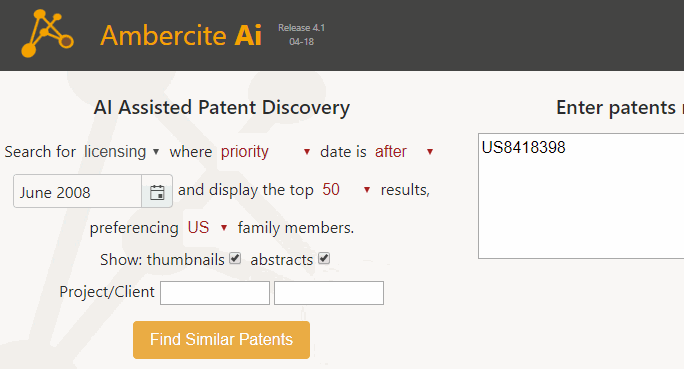
Task: Click the red arrow beside 50
Action: (367, 190)
